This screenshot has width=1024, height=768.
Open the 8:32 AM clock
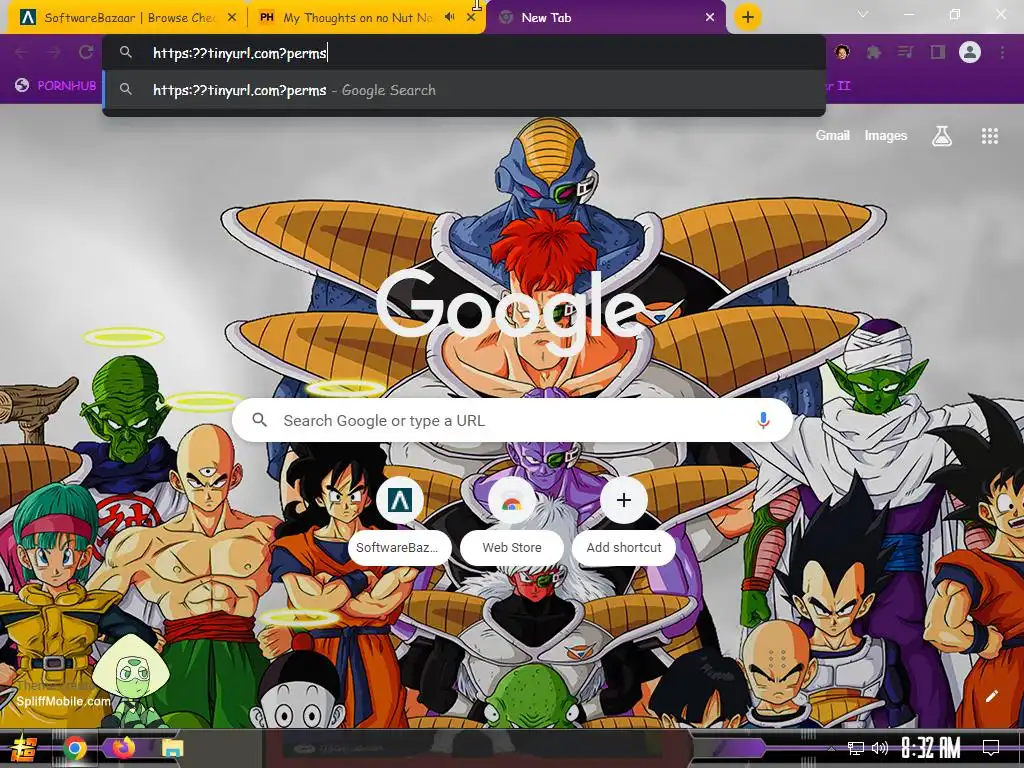(x=931, y=748)
